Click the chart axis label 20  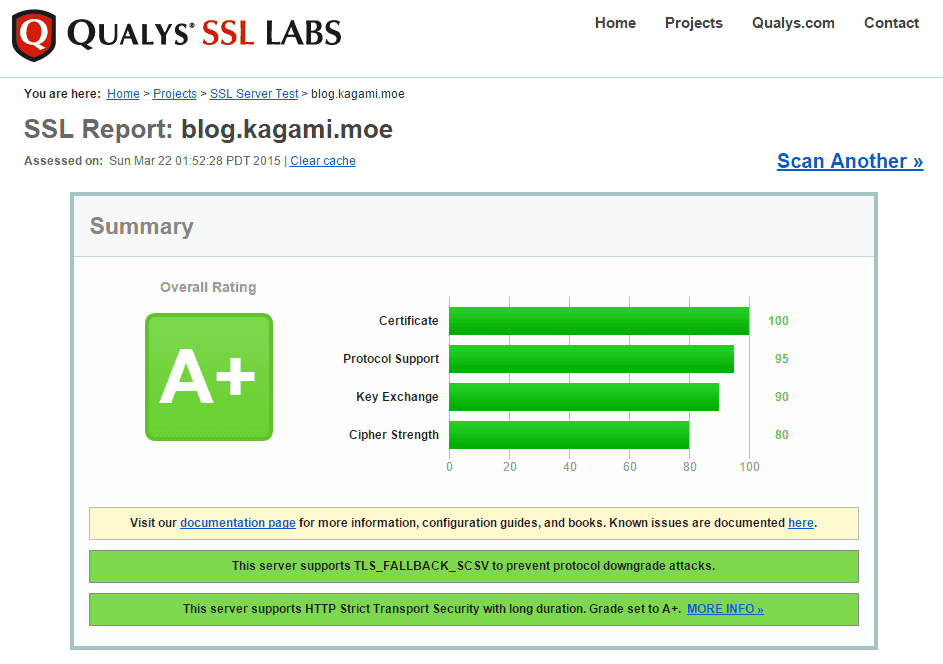509,467
